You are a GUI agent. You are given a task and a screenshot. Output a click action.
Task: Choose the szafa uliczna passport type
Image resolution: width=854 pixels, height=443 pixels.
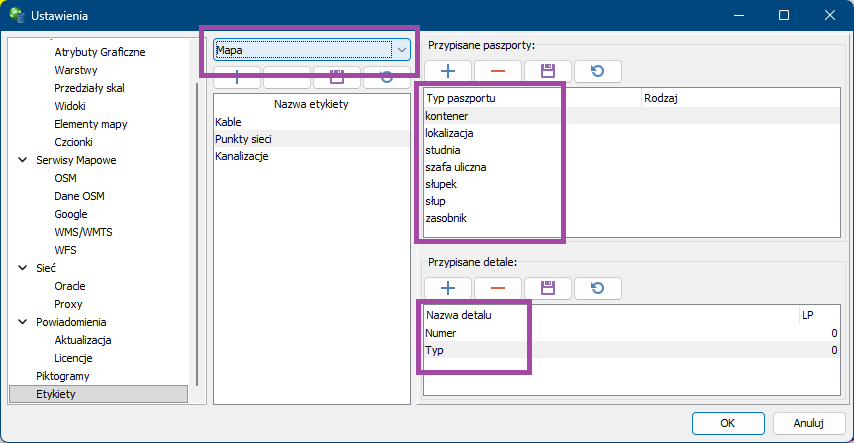point(455,167)
